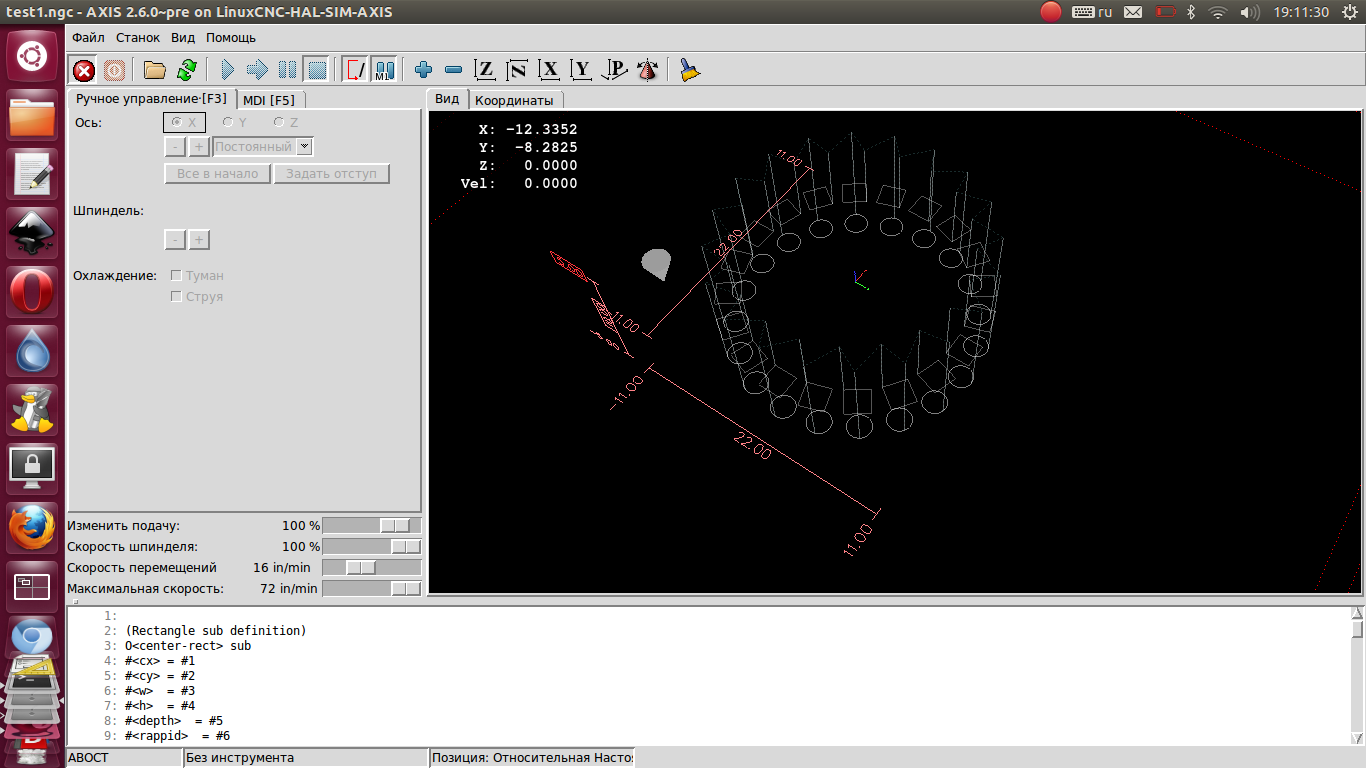Open the Станок menu
1366x768 pixels.
click(137, 38)
